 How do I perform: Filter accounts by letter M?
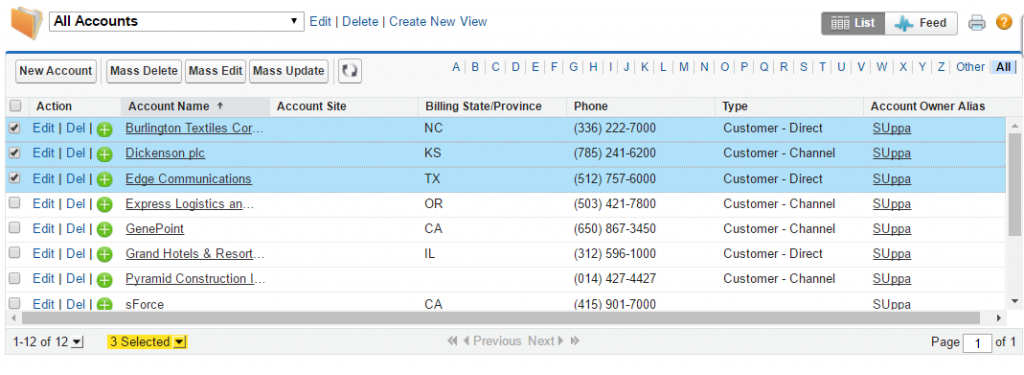[x=683, y=67]
